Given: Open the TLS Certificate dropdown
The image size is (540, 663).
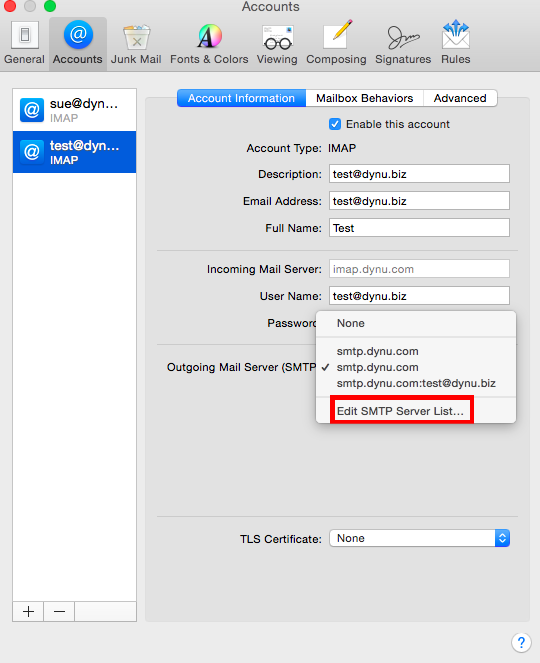Looking at the screenshot, I should point(419,538).
